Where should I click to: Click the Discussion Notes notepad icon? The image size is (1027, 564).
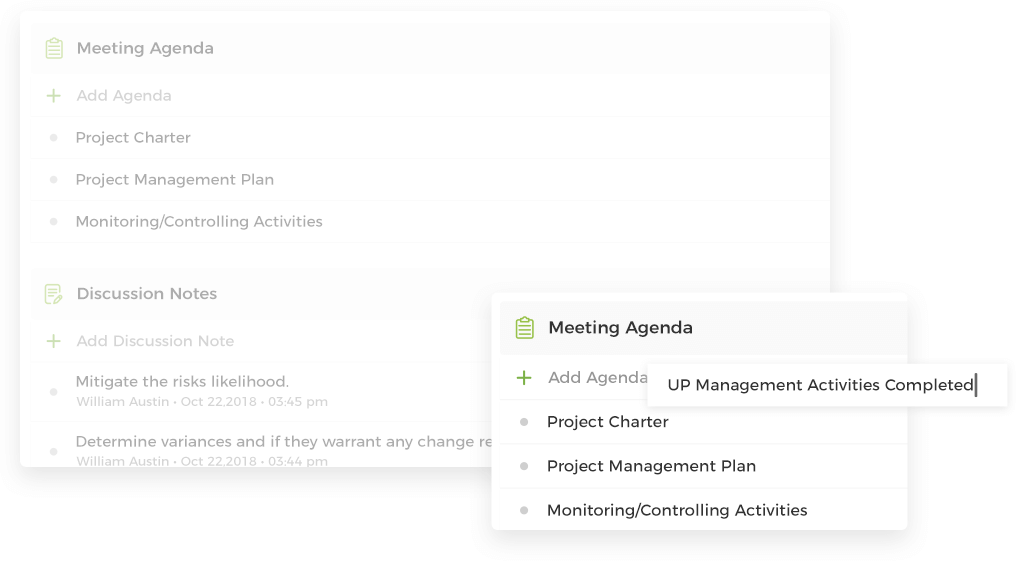54,294
